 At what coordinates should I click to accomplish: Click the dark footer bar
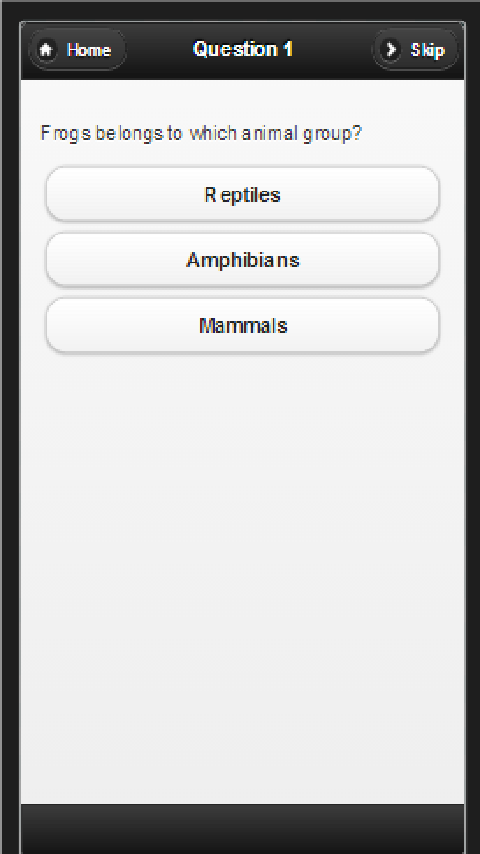point(242,828)
